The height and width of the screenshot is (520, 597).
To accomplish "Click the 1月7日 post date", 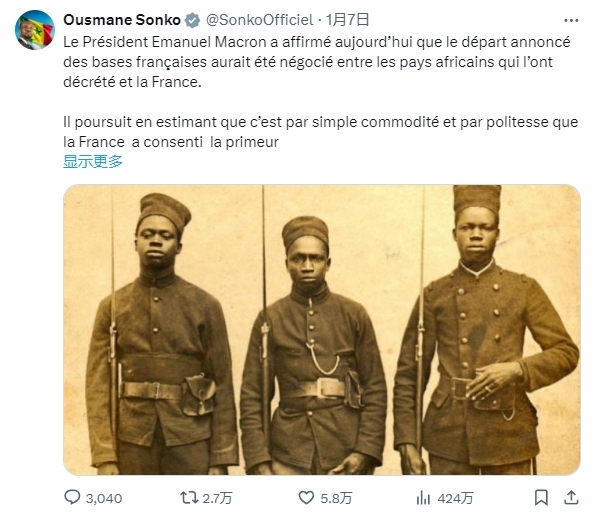I will 348,20.
